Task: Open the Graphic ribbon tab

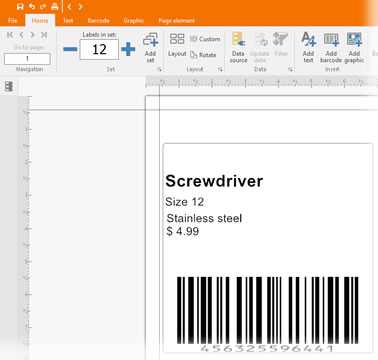Action: coord(134,21)
